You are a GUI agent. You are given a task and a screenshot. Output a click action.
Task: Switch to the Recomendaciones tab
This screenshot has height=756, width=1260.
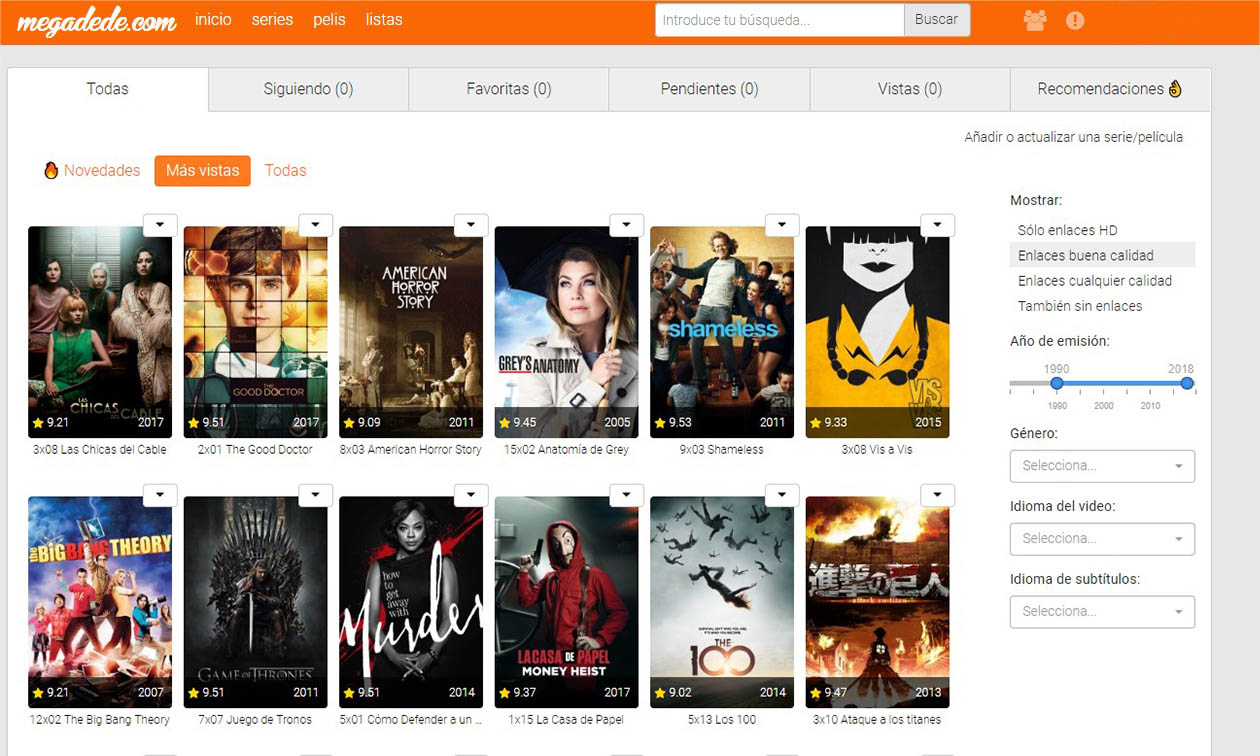coord(1110,89)
